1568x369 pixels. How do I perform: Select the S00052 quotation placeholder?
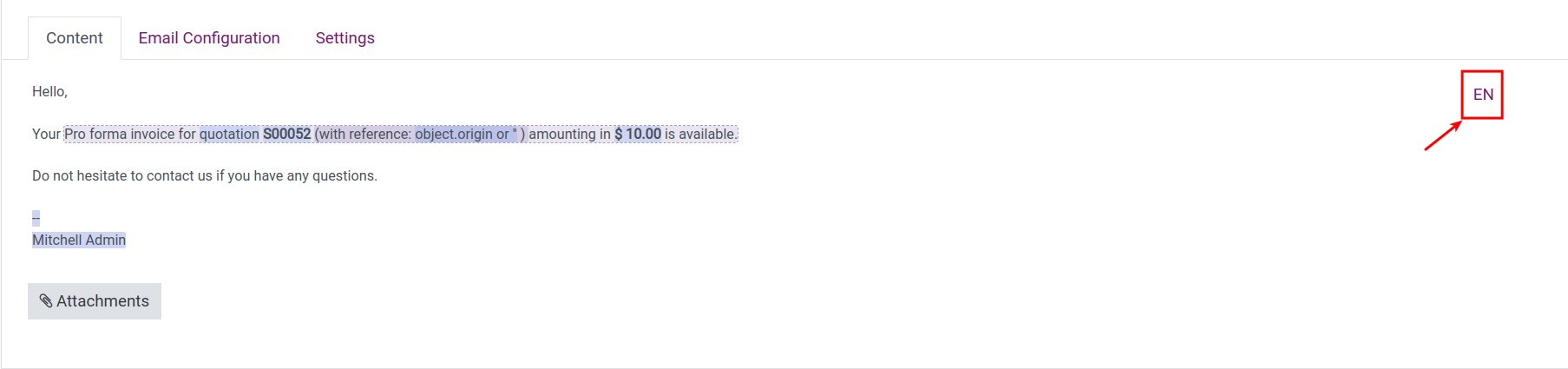coord(286,134)
